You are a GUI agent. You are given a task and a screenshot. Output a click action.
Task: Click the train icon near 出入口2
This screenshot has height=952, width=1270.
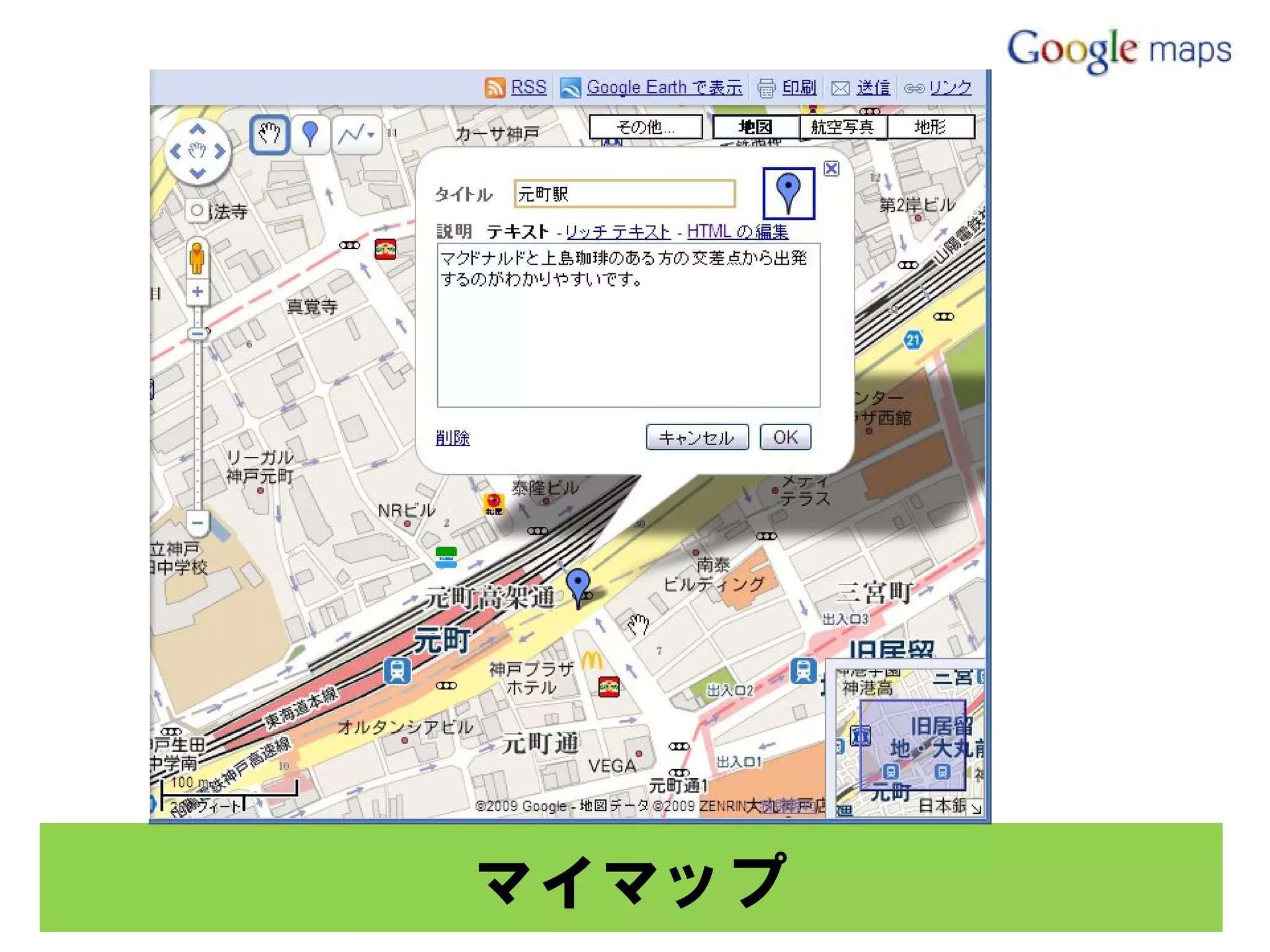point(803,671)
